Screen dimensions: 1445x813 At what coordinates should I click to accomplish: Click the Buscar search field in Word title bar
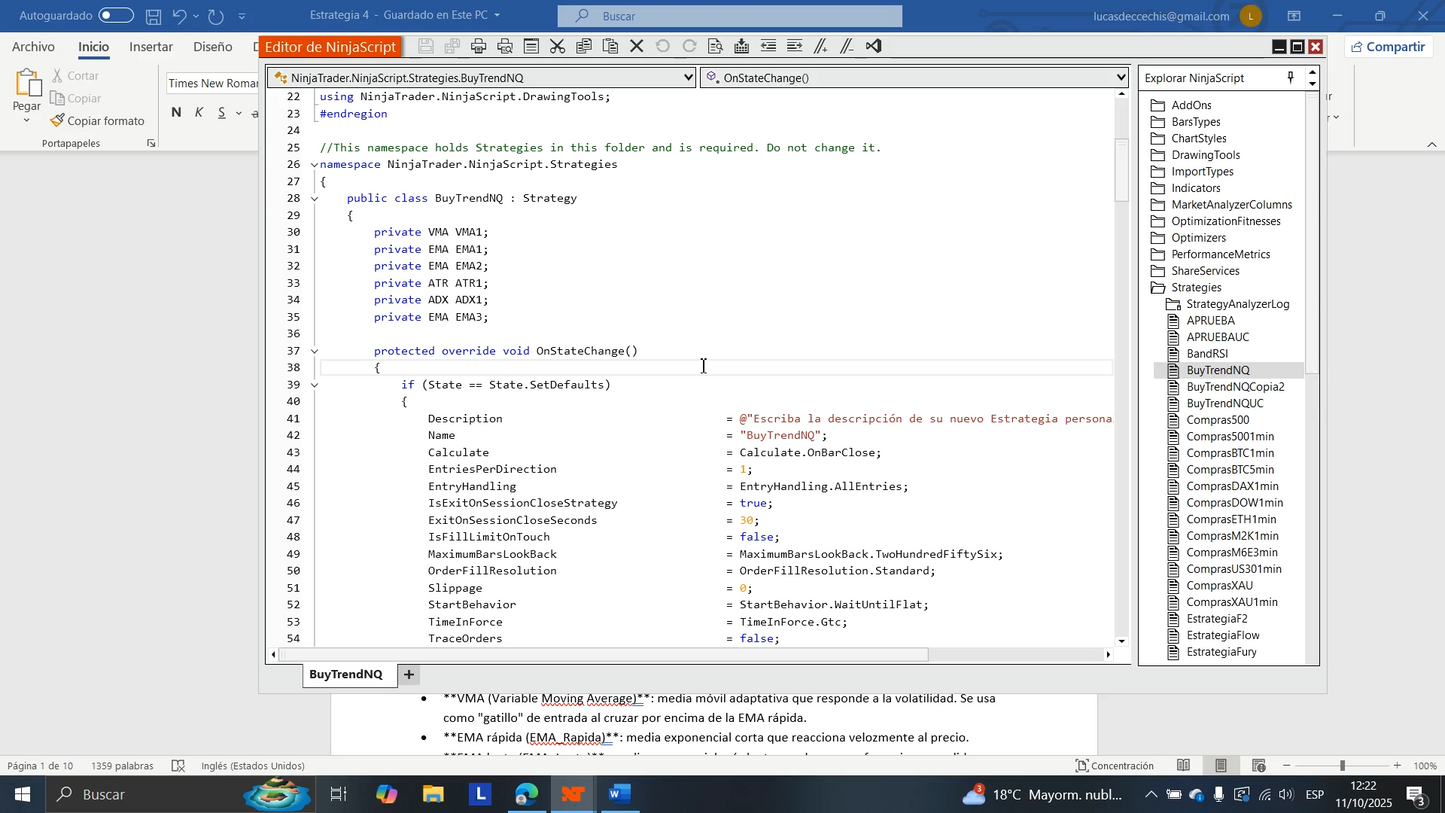point(730,16)
